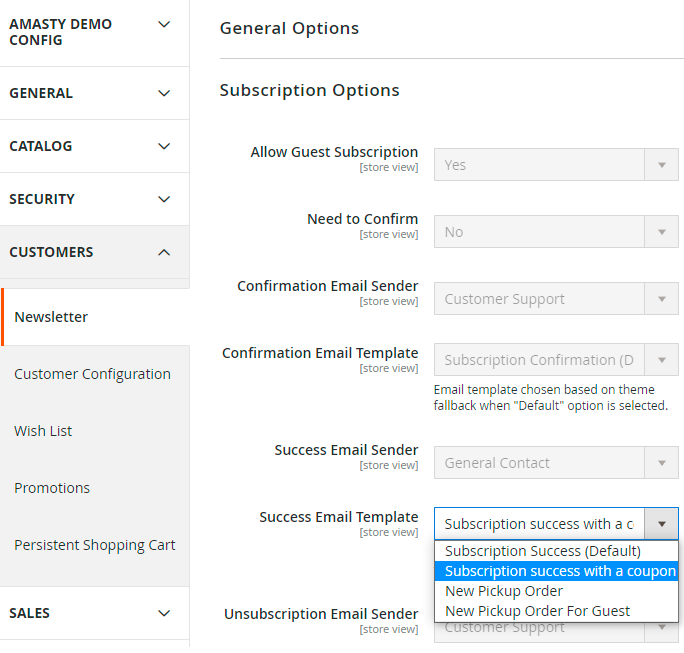The height and width of the screenshot is (653, 684).
Task: Choose the New Pickup Order template
Action: pyautogui.click(x=504, y=591)
